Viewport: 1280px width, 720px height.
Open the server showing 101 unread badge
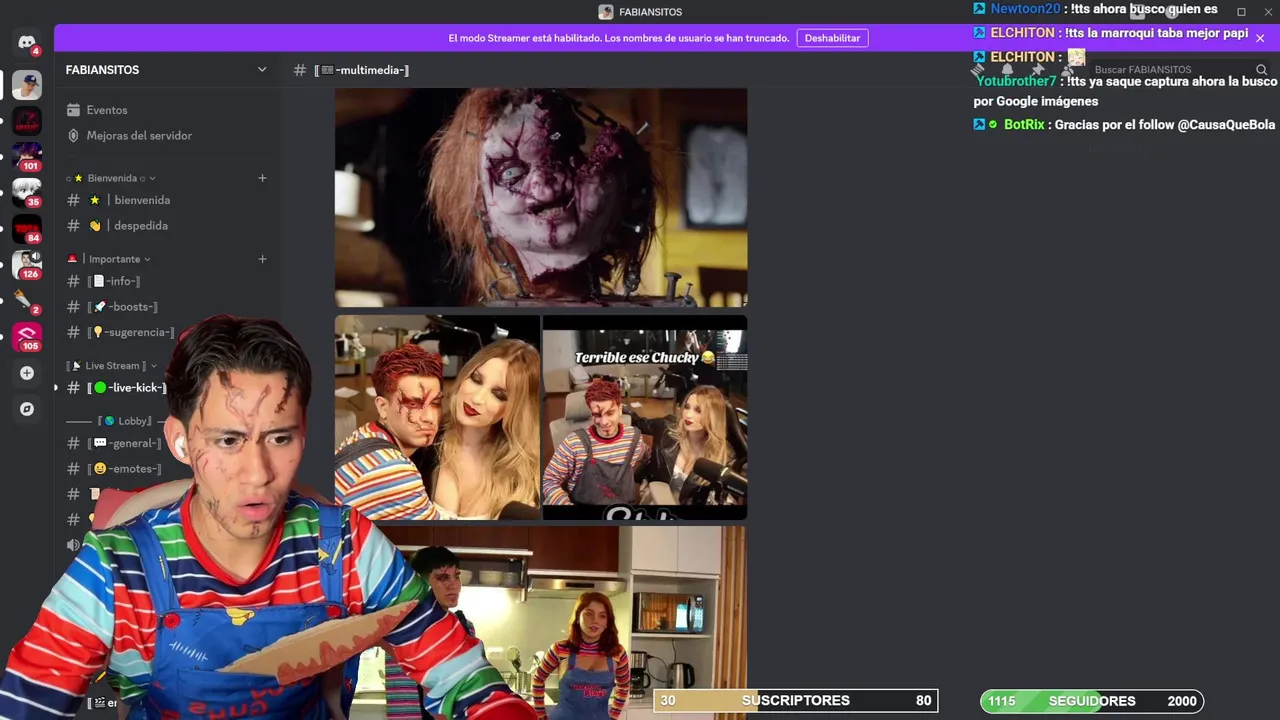coord(27,157)
